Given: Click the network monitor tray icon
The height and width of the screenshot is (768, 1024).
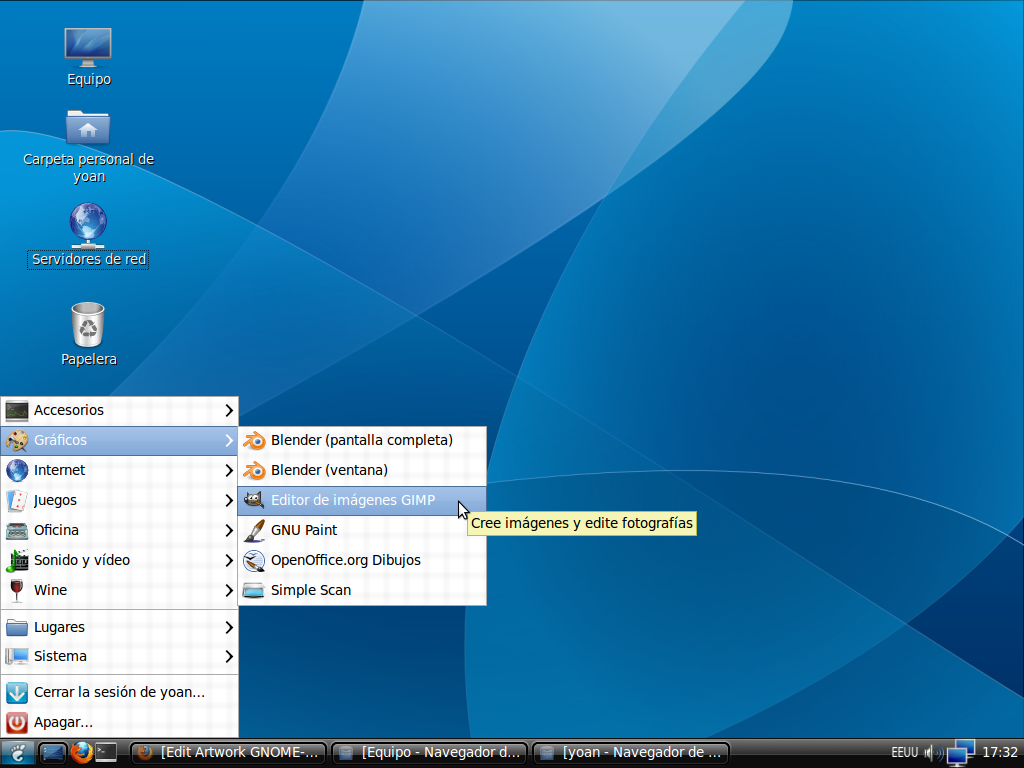Looking at the screenshot, I should 961,753.
